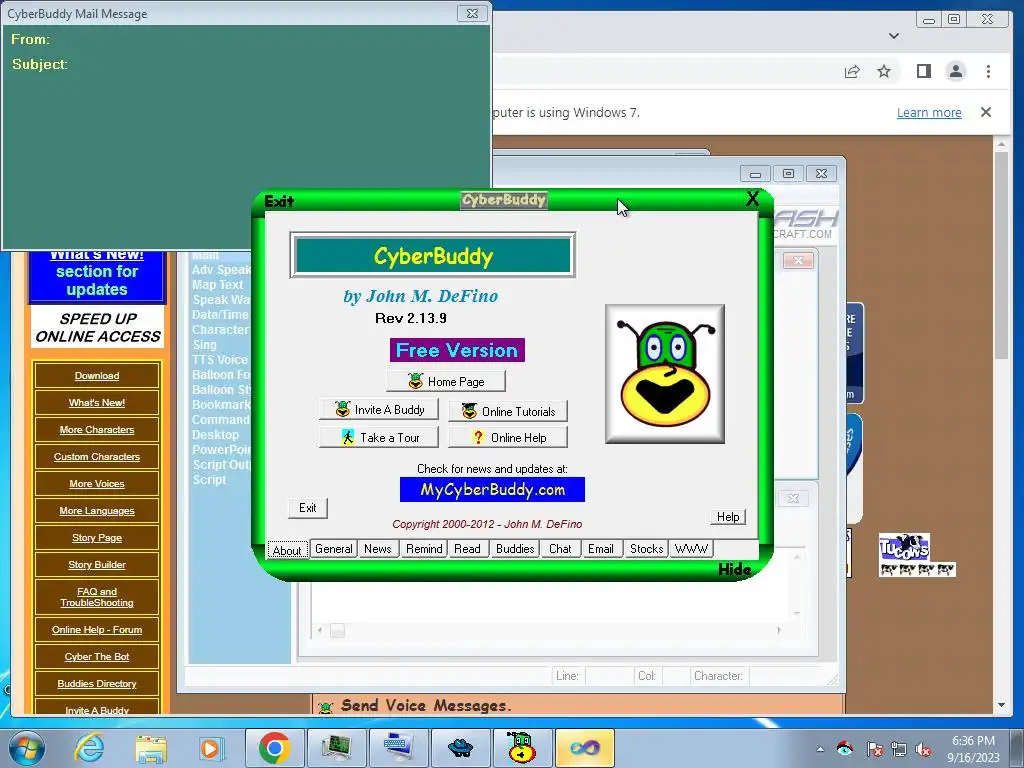
Task: Click Send Voice Messages banner text
Action: point(426,705)
